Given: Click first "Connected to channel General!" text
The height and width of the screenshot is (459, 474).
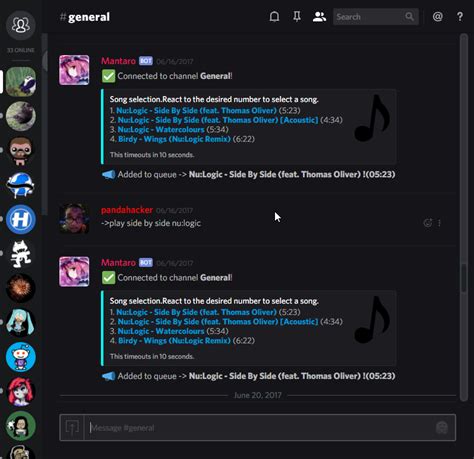Looking at the screenshot, I should pyautogui.click(x=175, y=76).
